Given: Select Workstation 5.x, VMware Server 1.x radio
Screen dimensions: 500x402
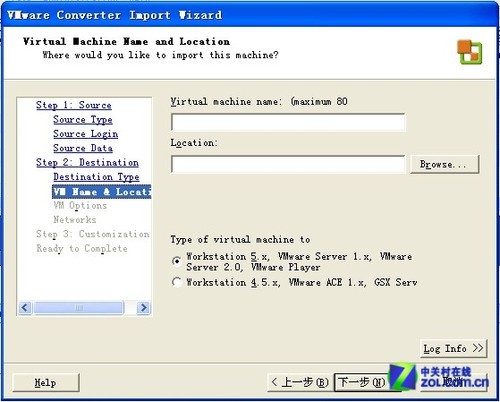Looking at the screenshot, I should click(177, 261).
